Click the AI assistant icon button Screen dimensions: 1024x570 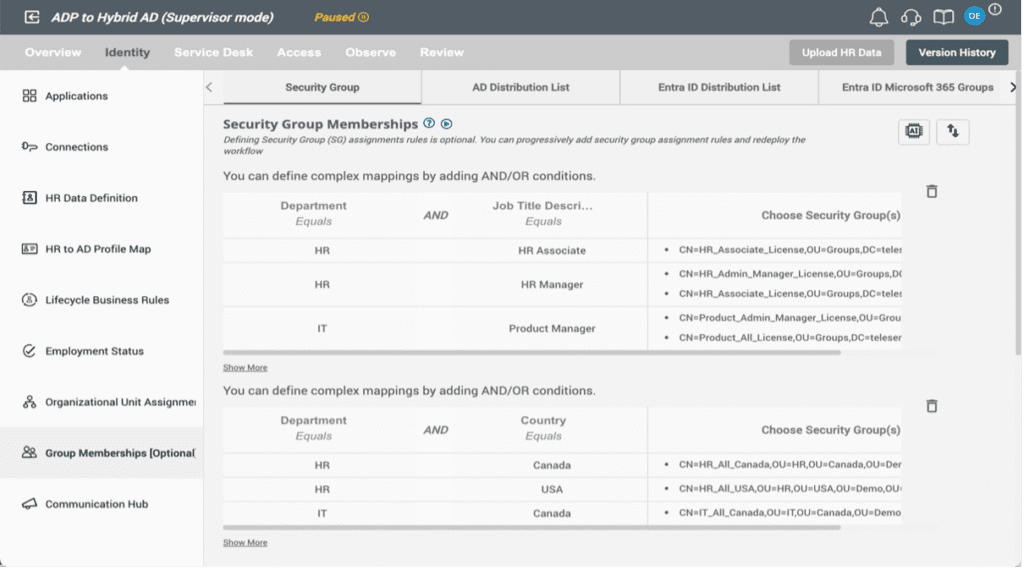[x=914, y=131]
